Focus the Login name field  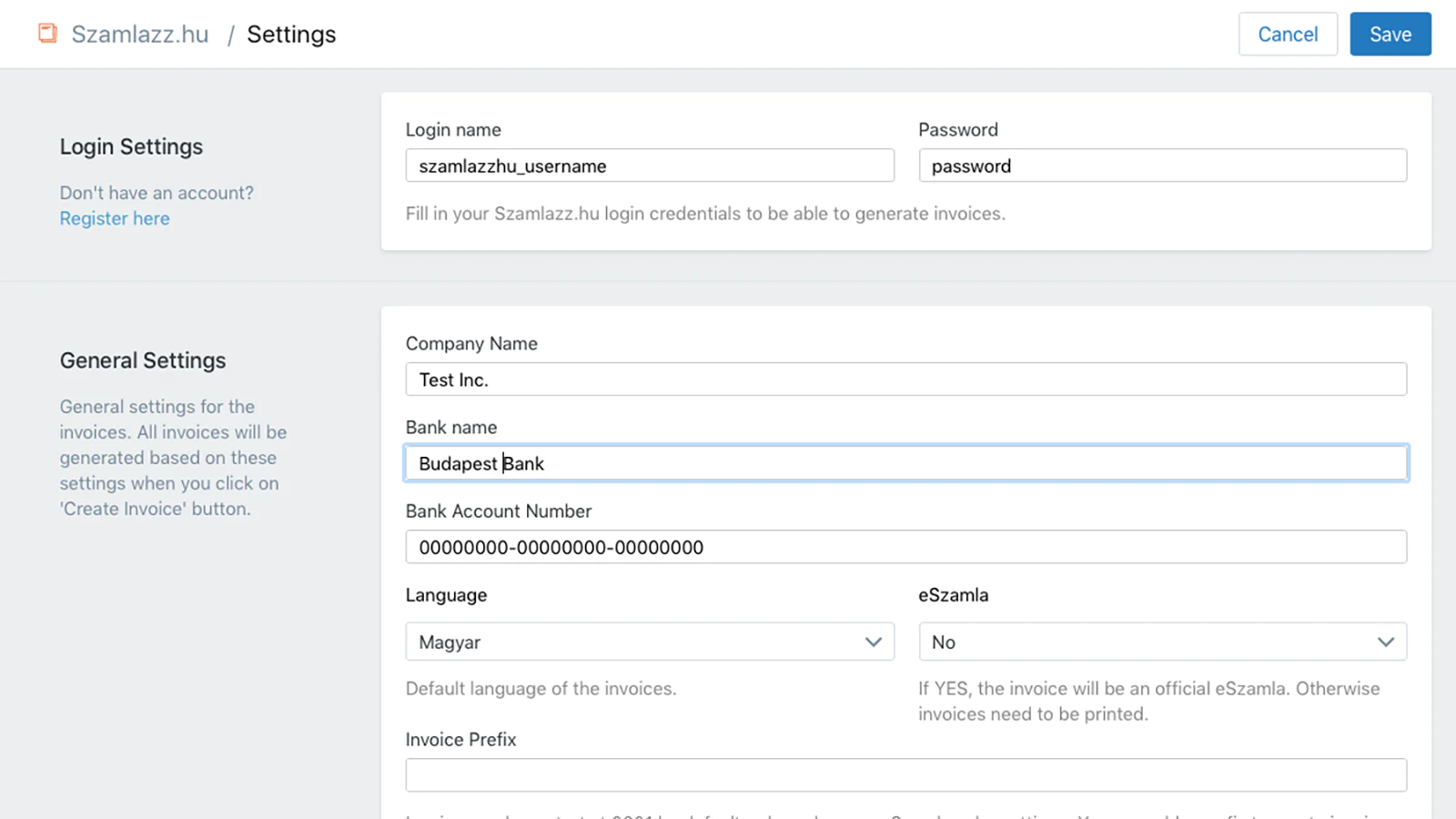pos(650,166)
